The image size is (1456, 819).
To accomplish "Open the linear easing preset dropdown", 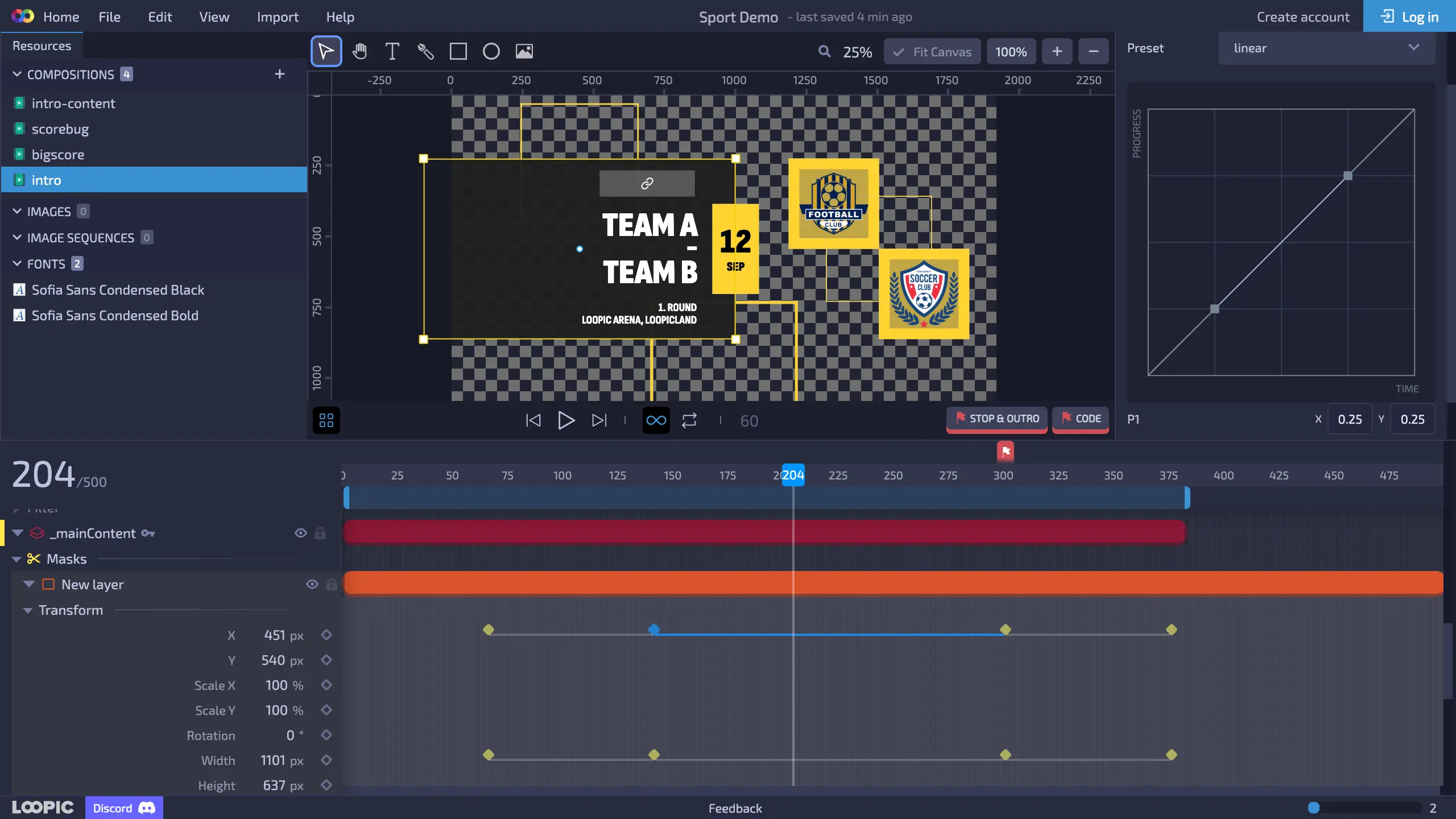I will [x=1325, y=47].
